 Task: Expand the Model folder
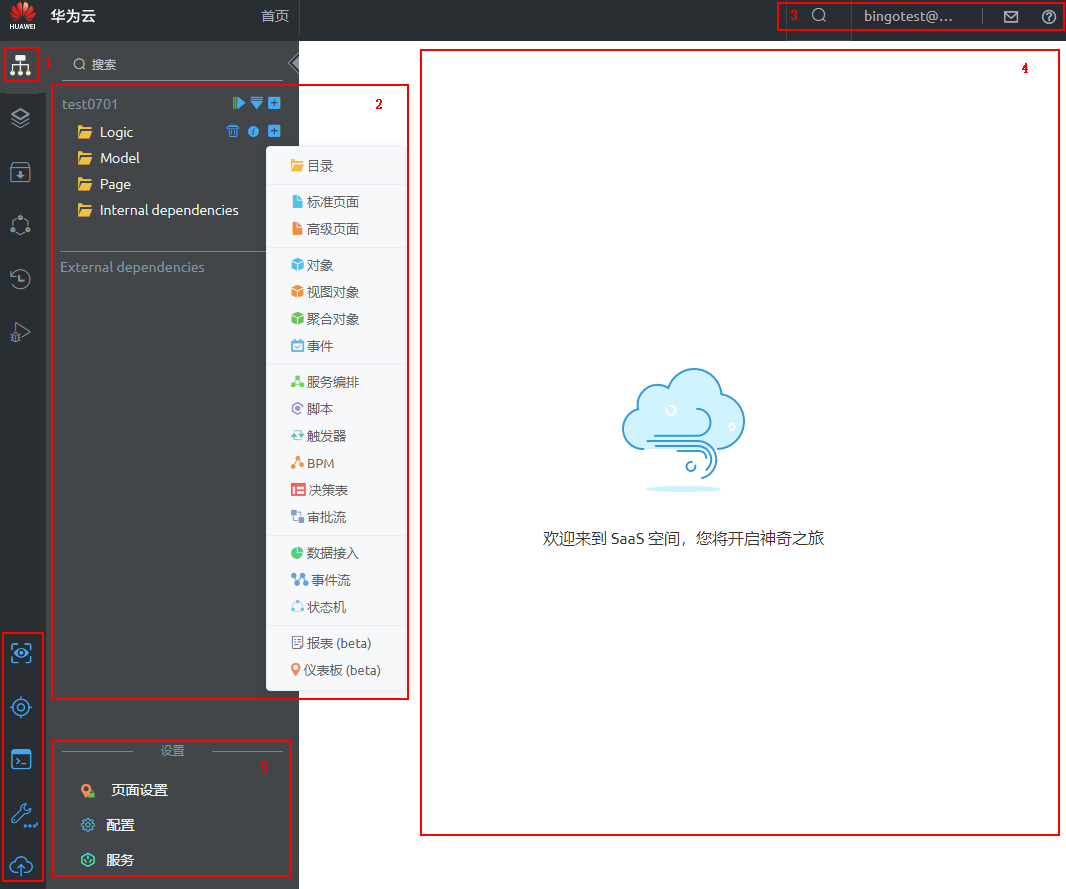coord(109,158)
